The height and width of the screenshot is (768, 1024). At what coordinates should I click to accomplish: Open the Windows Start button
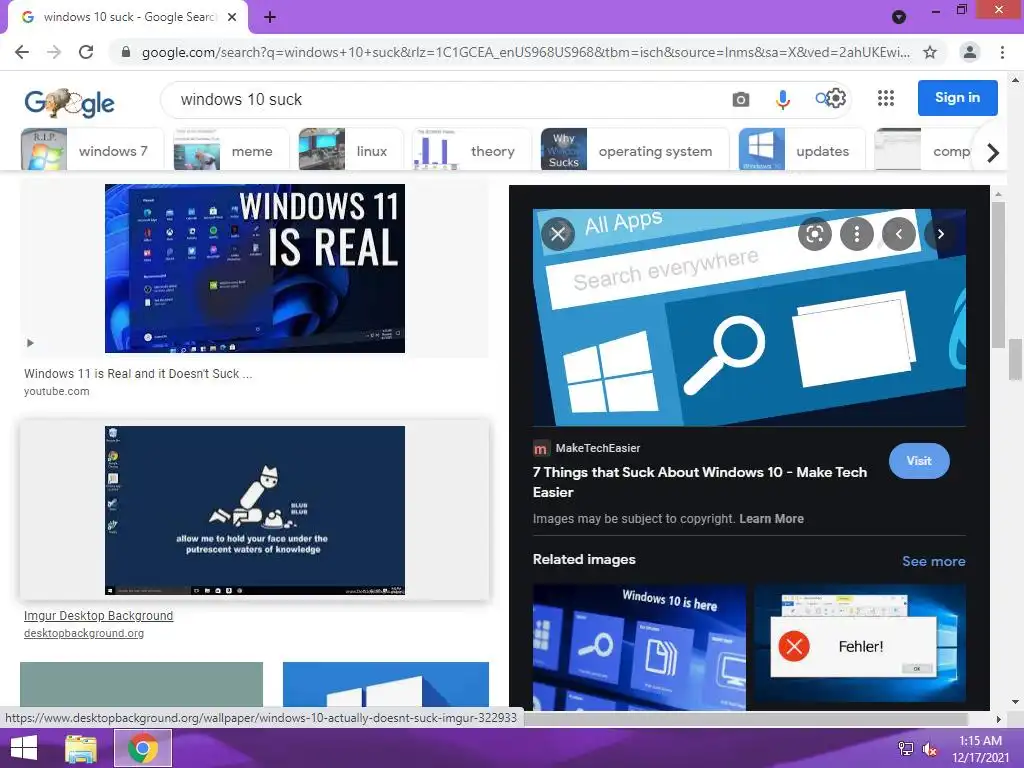click(24, 748)
